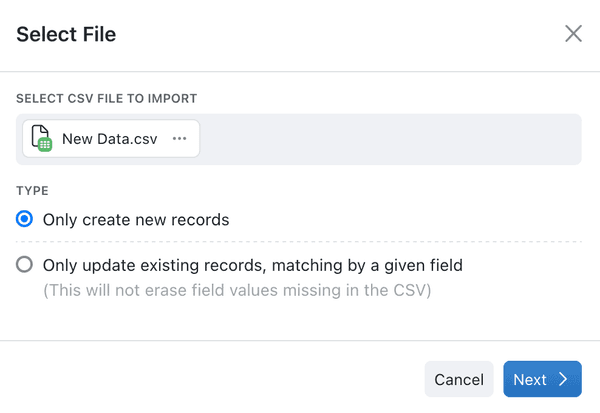Click the dashed divider between type options
Screen dimensions: 600x413
298,242
